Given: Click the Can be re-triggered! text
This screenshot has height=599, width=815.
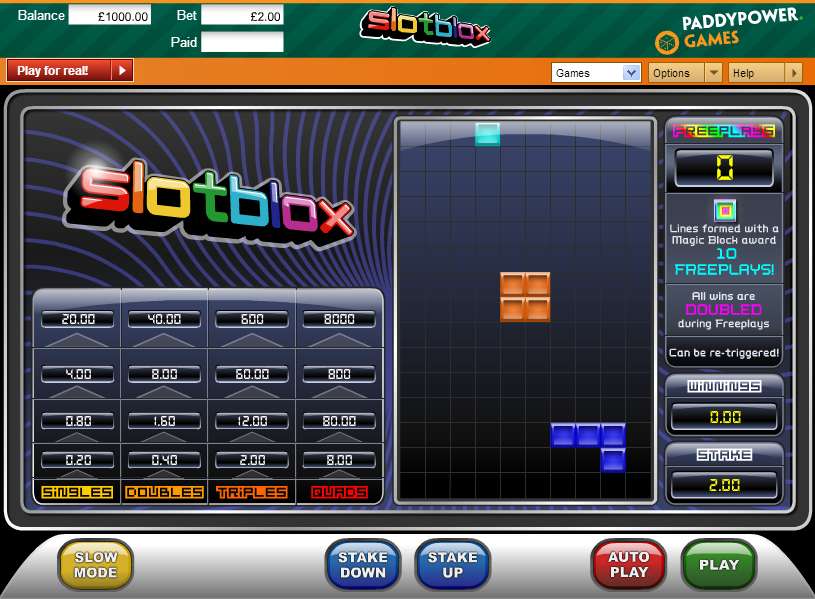Looking at the screenshot, I should point(724,353).
